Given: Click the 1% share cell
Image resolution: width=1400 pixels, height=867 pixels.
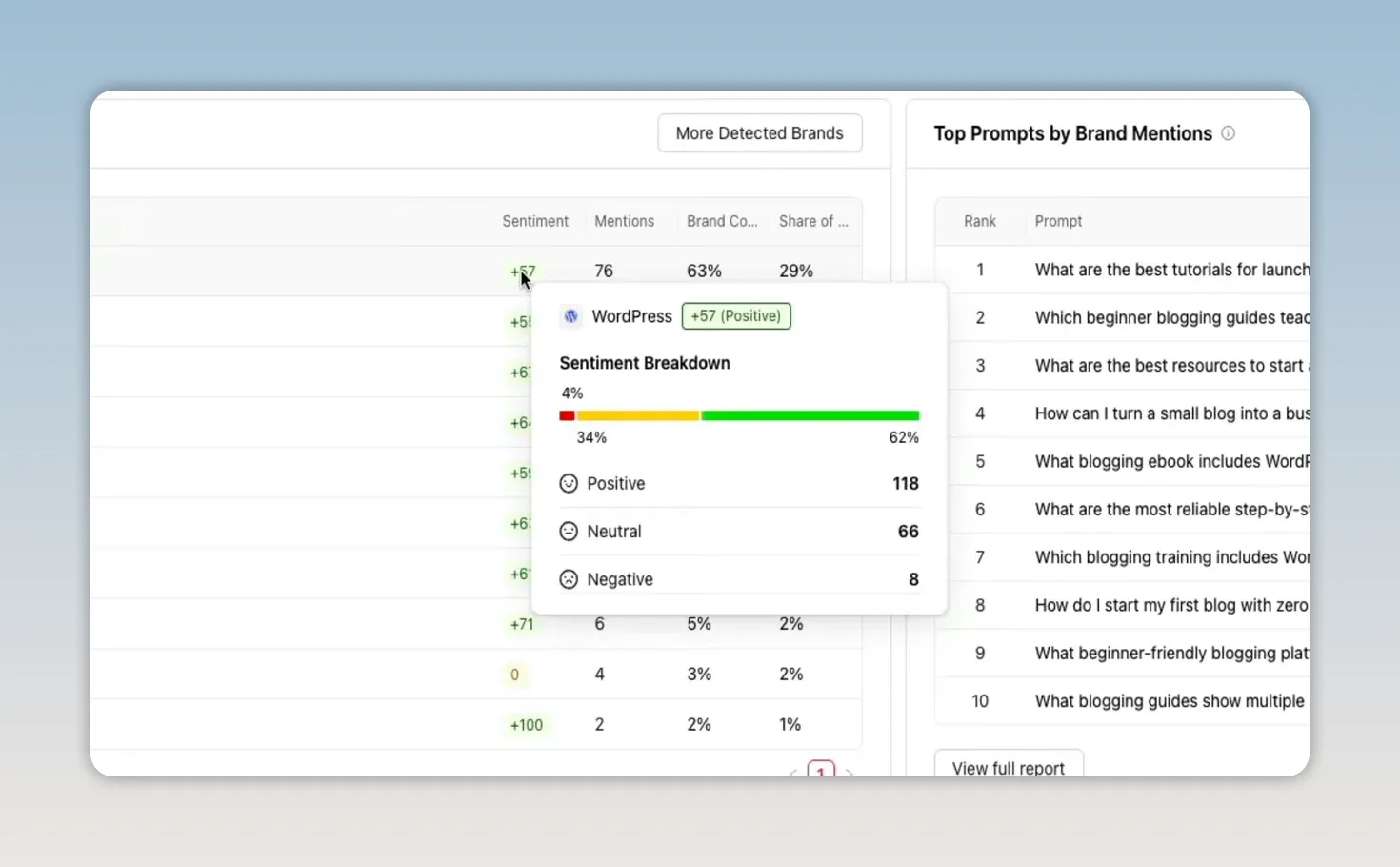Looking at the screenshot, I should pyautogui.click(x=790, y=724).
